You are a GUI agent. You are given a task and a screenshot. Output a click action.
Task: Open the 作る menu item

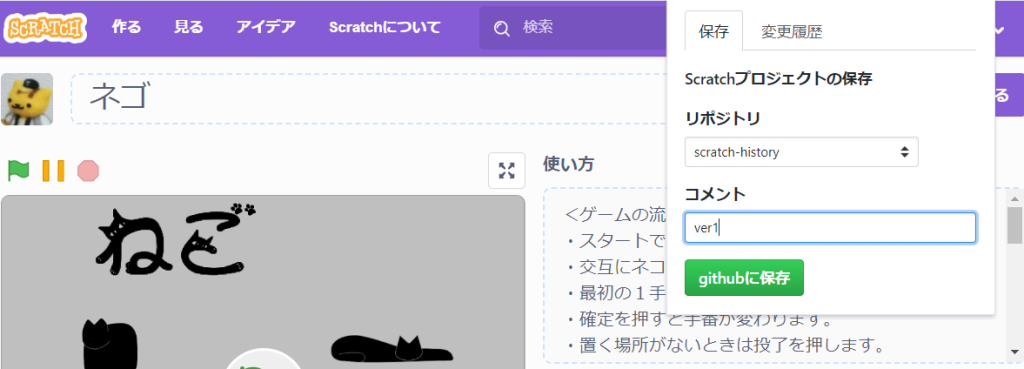click(127, 27)
